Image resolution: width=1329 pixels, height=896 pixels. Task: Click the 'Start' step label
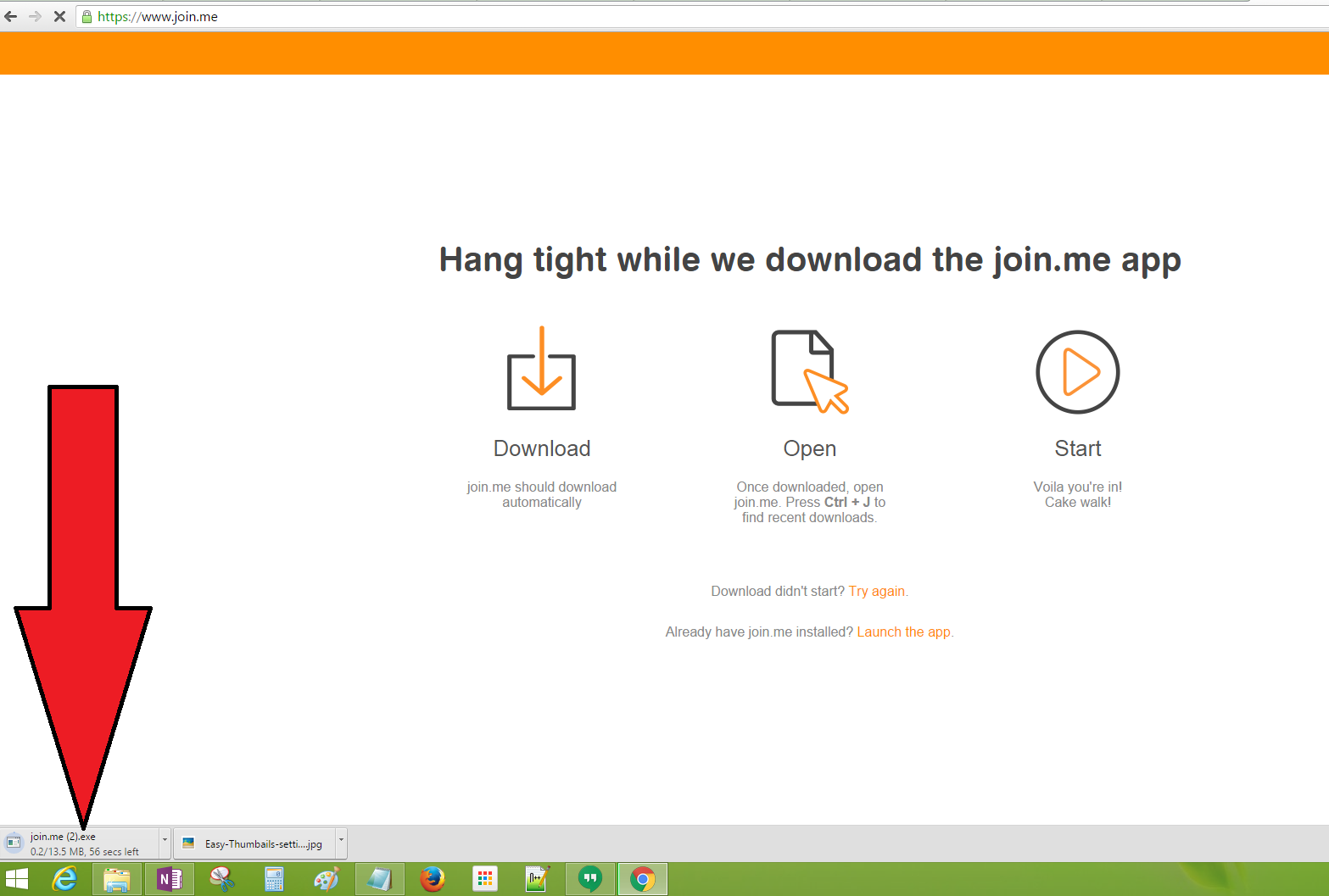(x=1078, y=448)
